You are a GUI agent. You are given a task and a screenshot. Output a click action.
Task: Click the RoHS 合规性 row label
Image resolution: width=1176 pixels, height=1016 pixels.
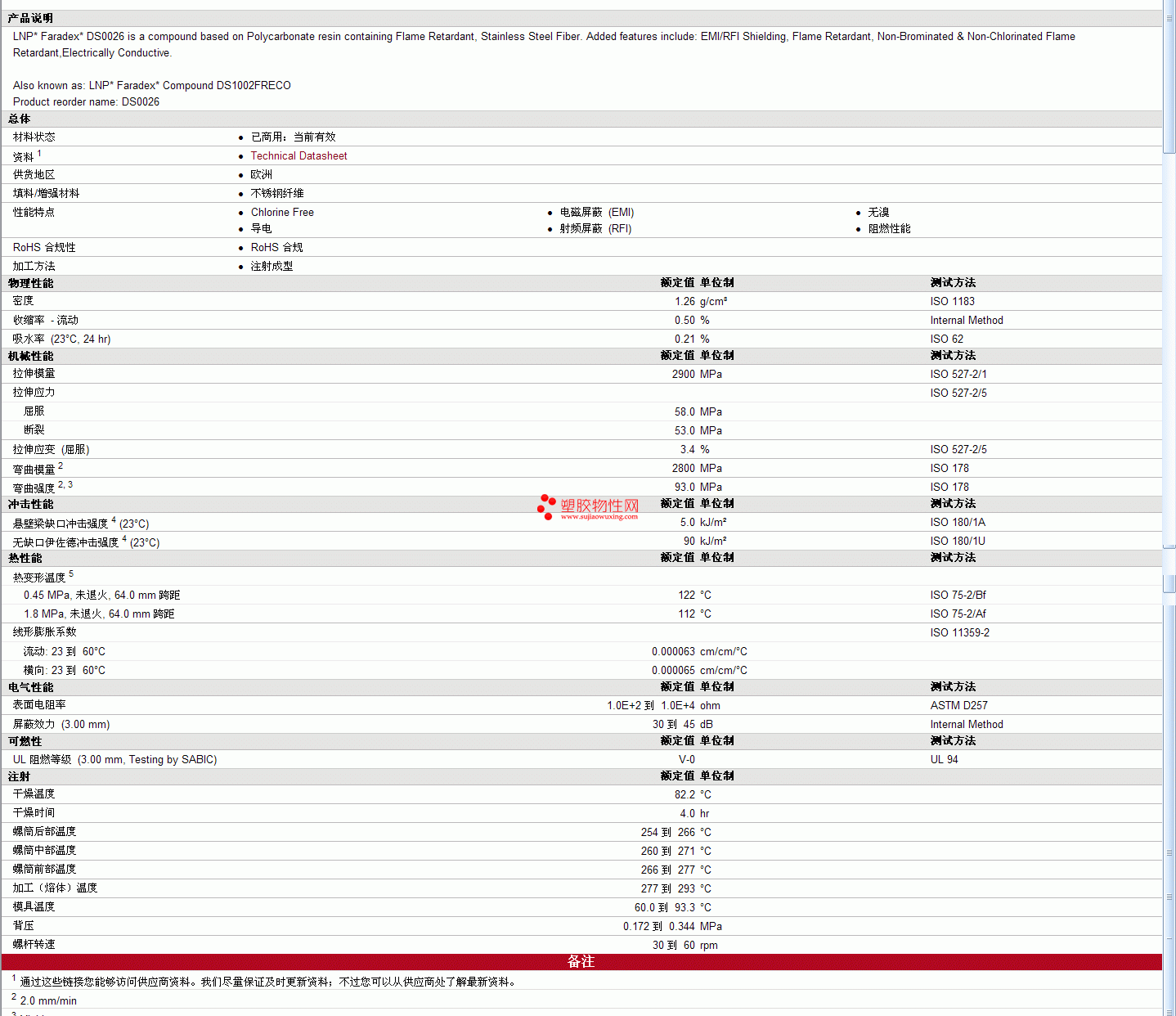[x=44, y=247]
